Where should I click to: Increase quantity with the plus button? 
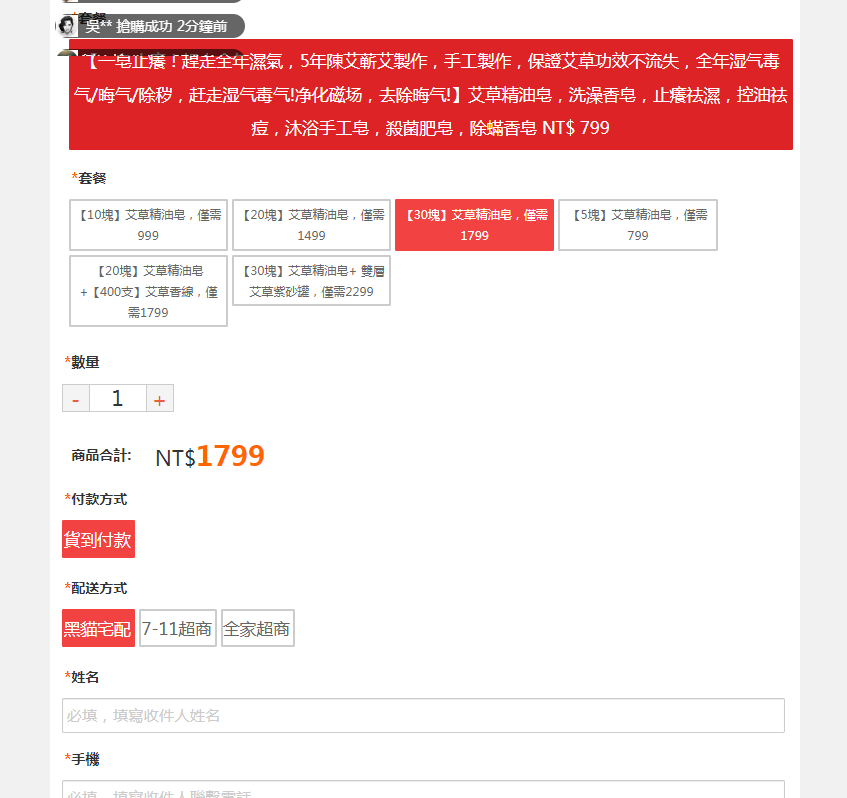click(159, 399)
